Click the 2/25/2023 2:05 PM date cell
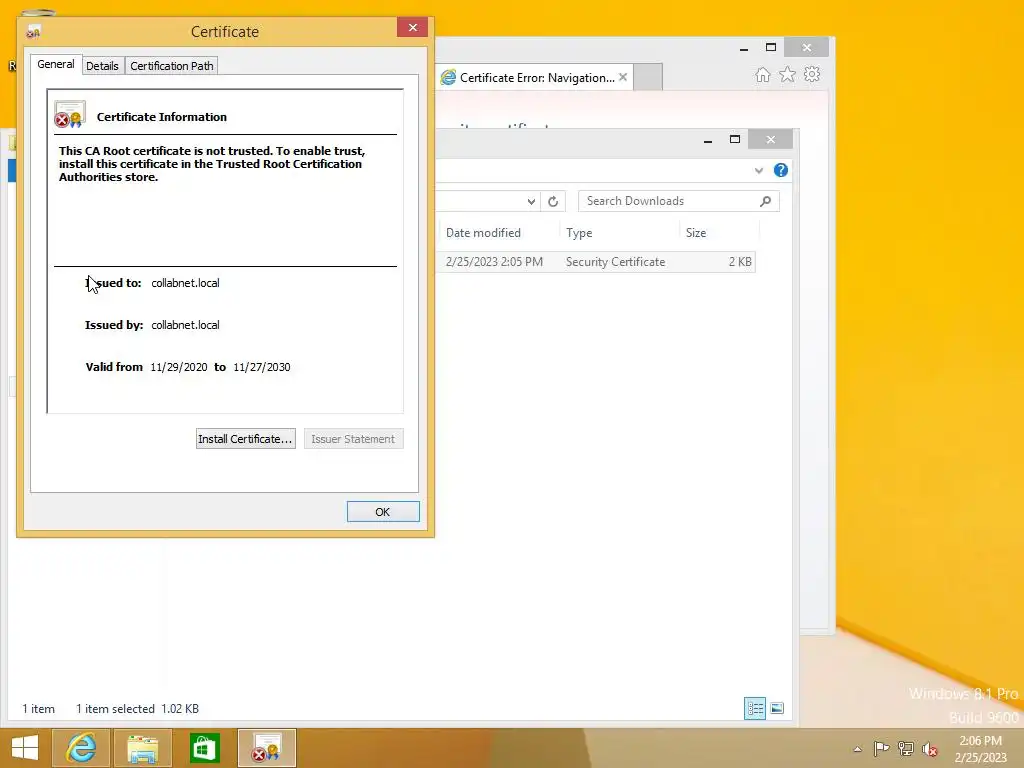Viewport: 1024px width, 768px height. point(494,262)
